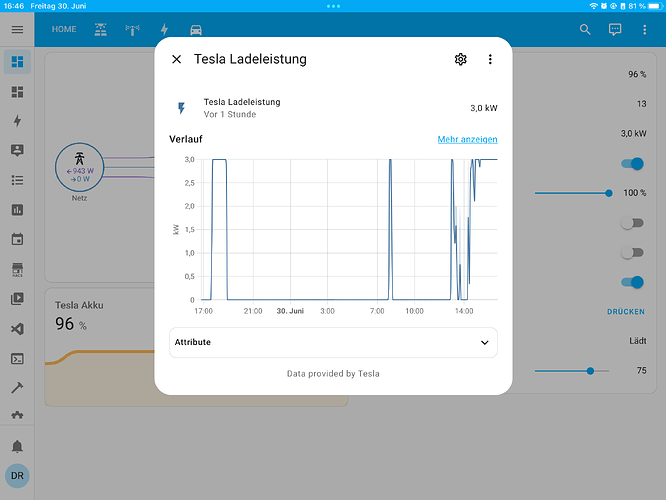Toggle the second disabled switch
Viewport: 666px width, 500px height.
(x=632, y=253)
